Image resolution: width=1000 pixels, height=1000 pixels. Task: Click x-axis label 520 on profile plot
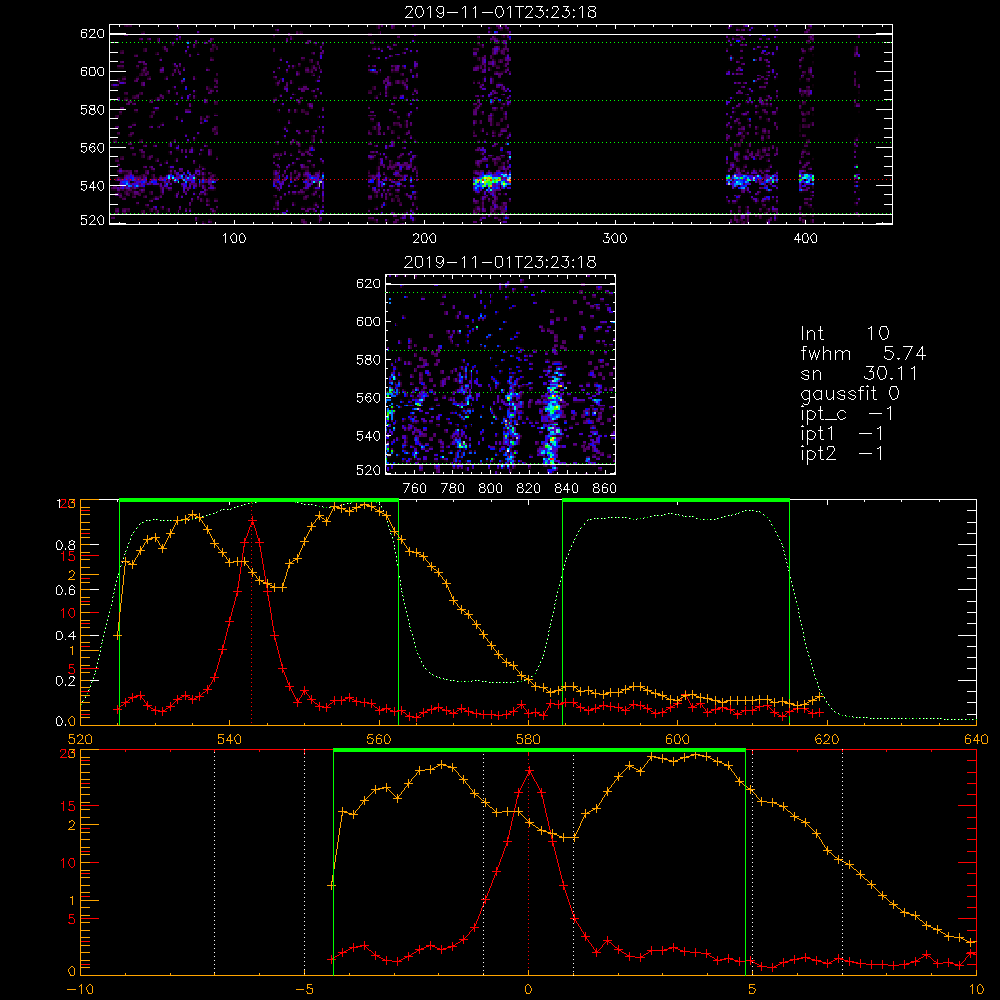[x=80, y=739]
